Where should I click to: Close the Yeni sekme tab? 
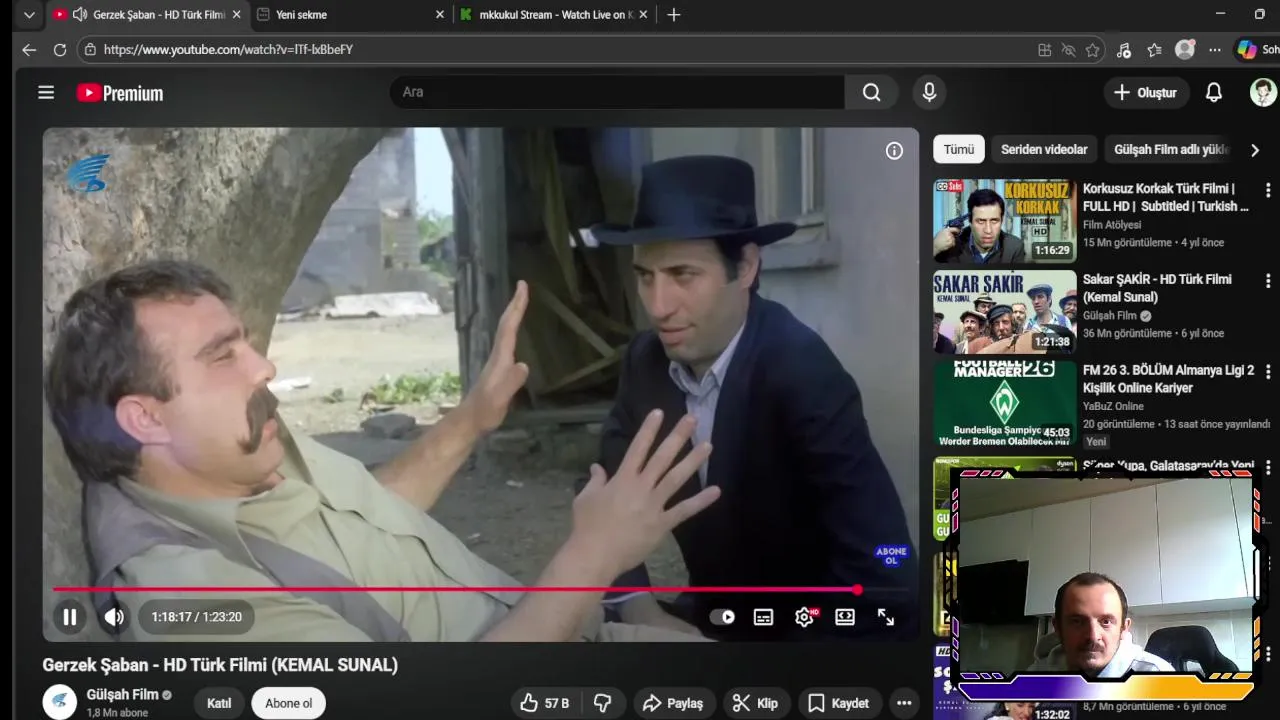440,15
